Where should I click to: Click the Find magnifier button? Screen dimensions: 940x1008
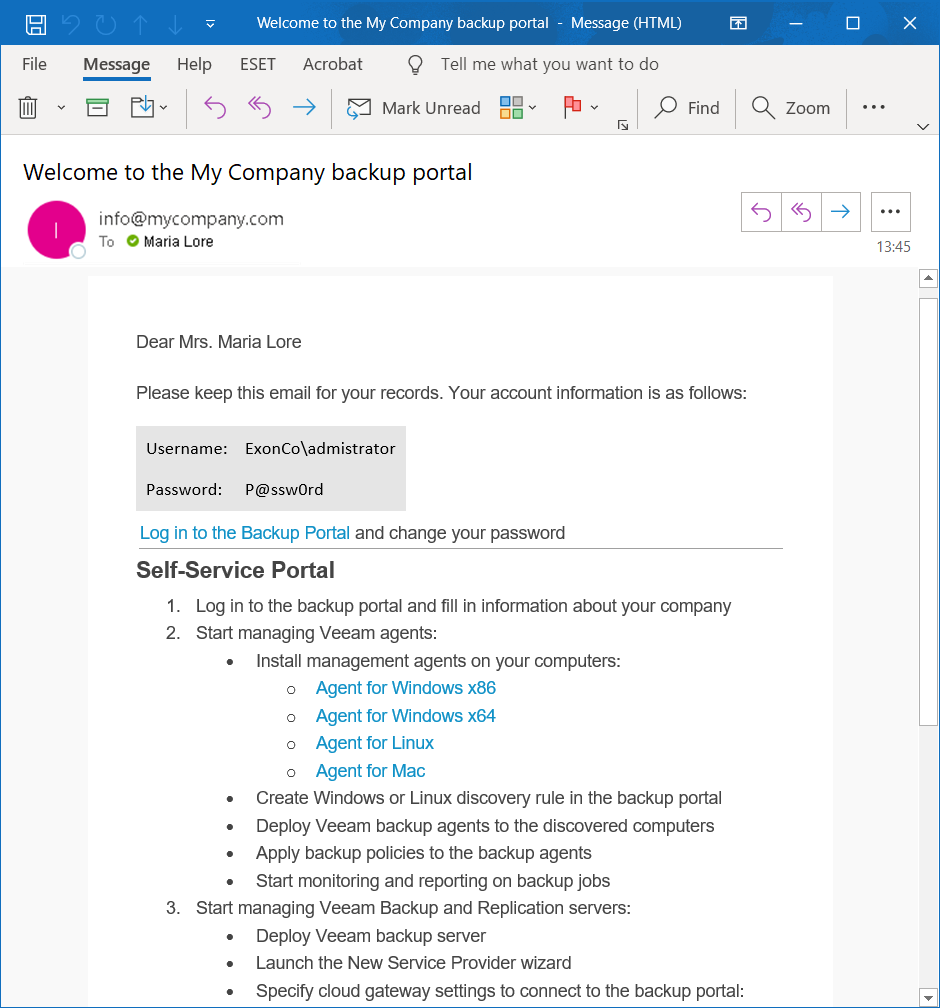(687, 107)
